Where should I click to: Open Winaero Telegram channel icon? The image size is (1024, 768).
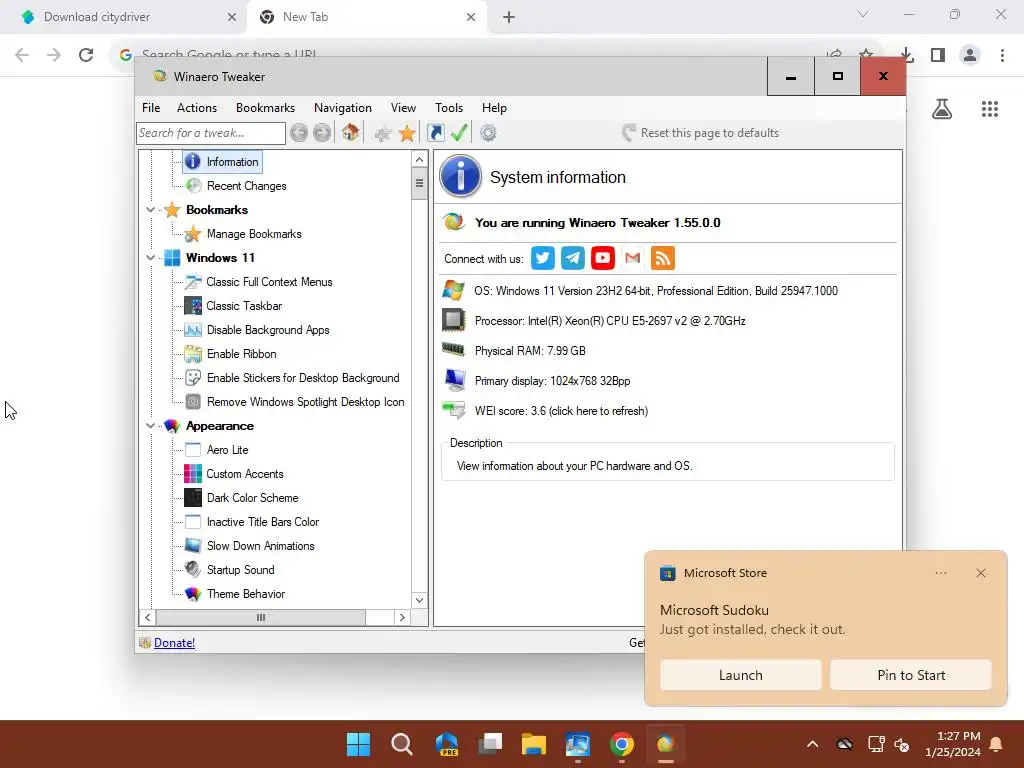(x=573, y=258)
